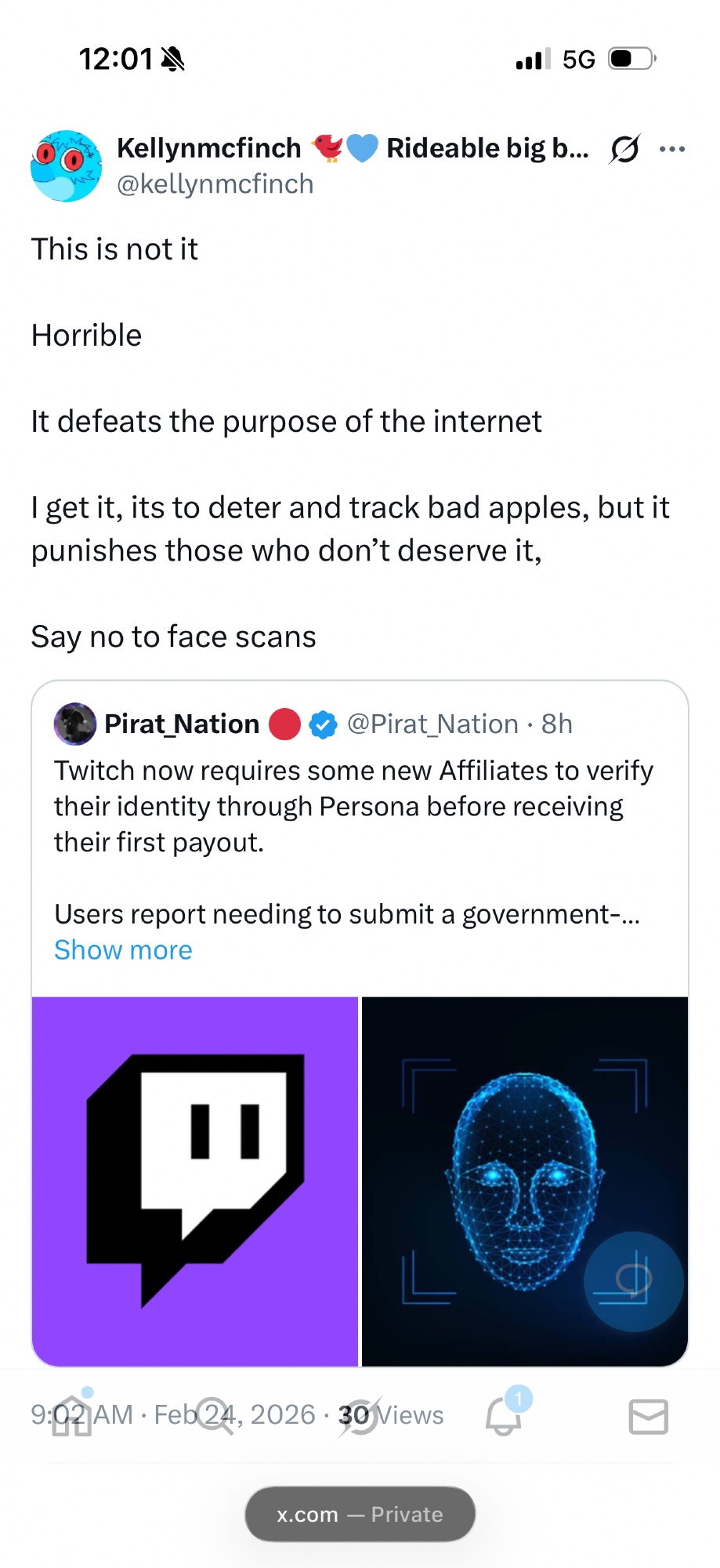Tap the floating reply bubble button
This screenshot has height=1568, width=720.
tap(633, 1281)
